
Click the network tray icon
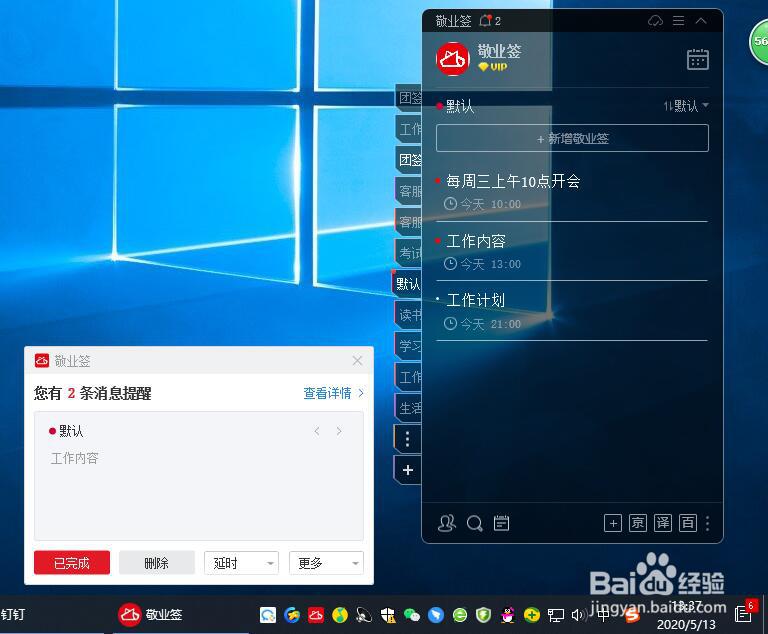tap(555, 615)
